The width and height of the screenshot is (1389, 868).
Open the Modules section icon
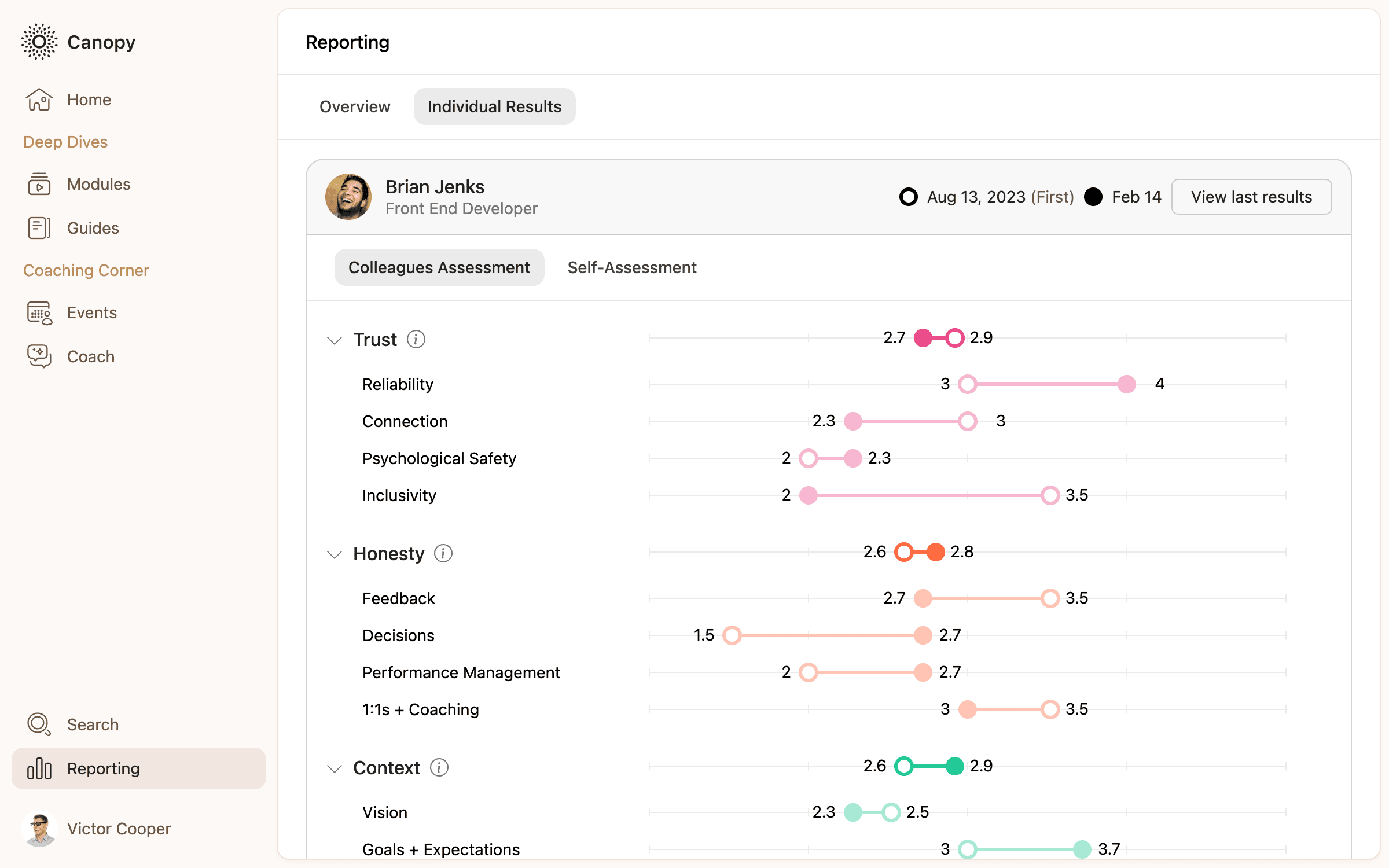pyautogui.click(x=39, y=184)
